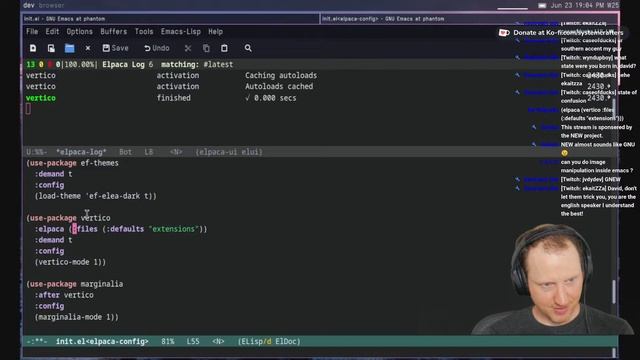640x360 pixels.
Task: Click chat message 'can you do image manipulation'
Action: pyautogui.click(x=597, y=166)
